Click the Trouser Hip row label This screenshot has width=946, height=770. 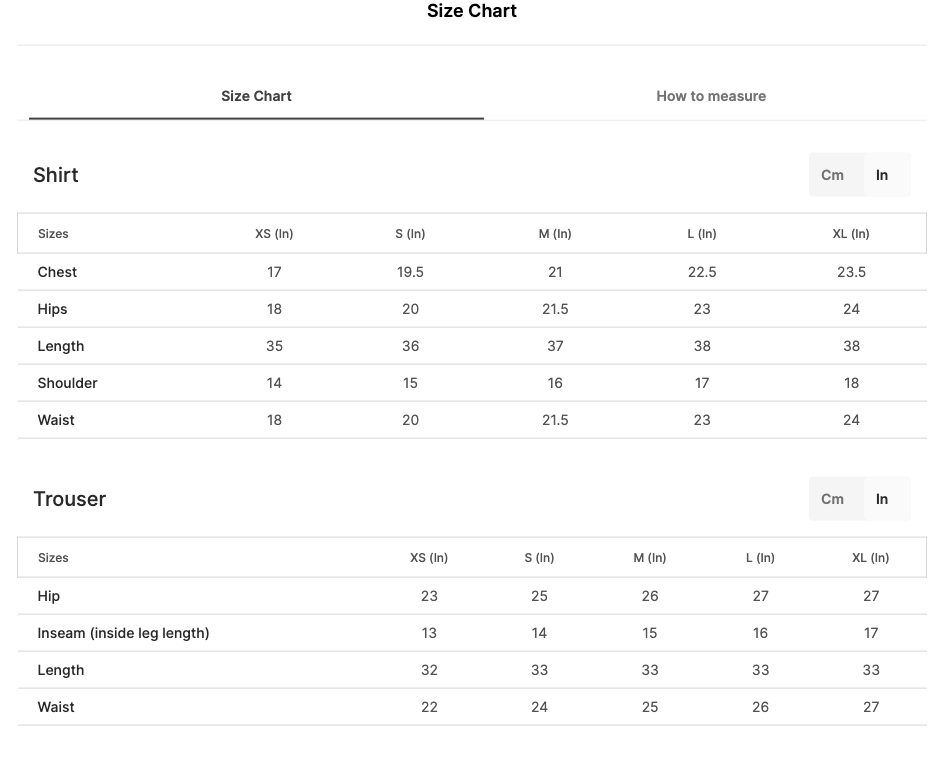(x=49, y=596)
